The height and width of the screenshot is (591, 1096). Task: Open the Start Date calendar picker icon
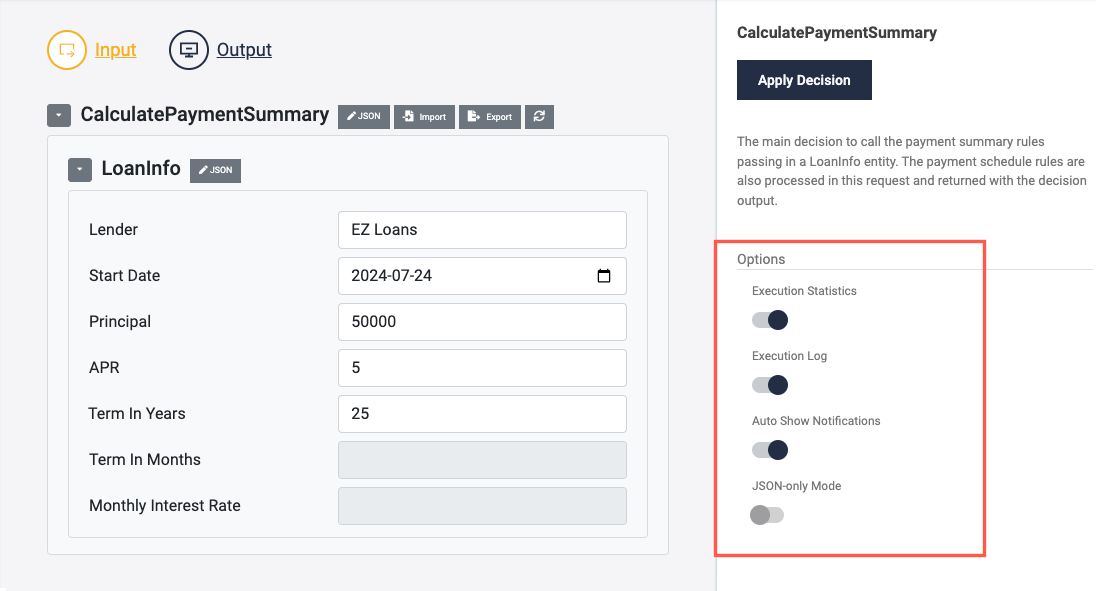604,276
